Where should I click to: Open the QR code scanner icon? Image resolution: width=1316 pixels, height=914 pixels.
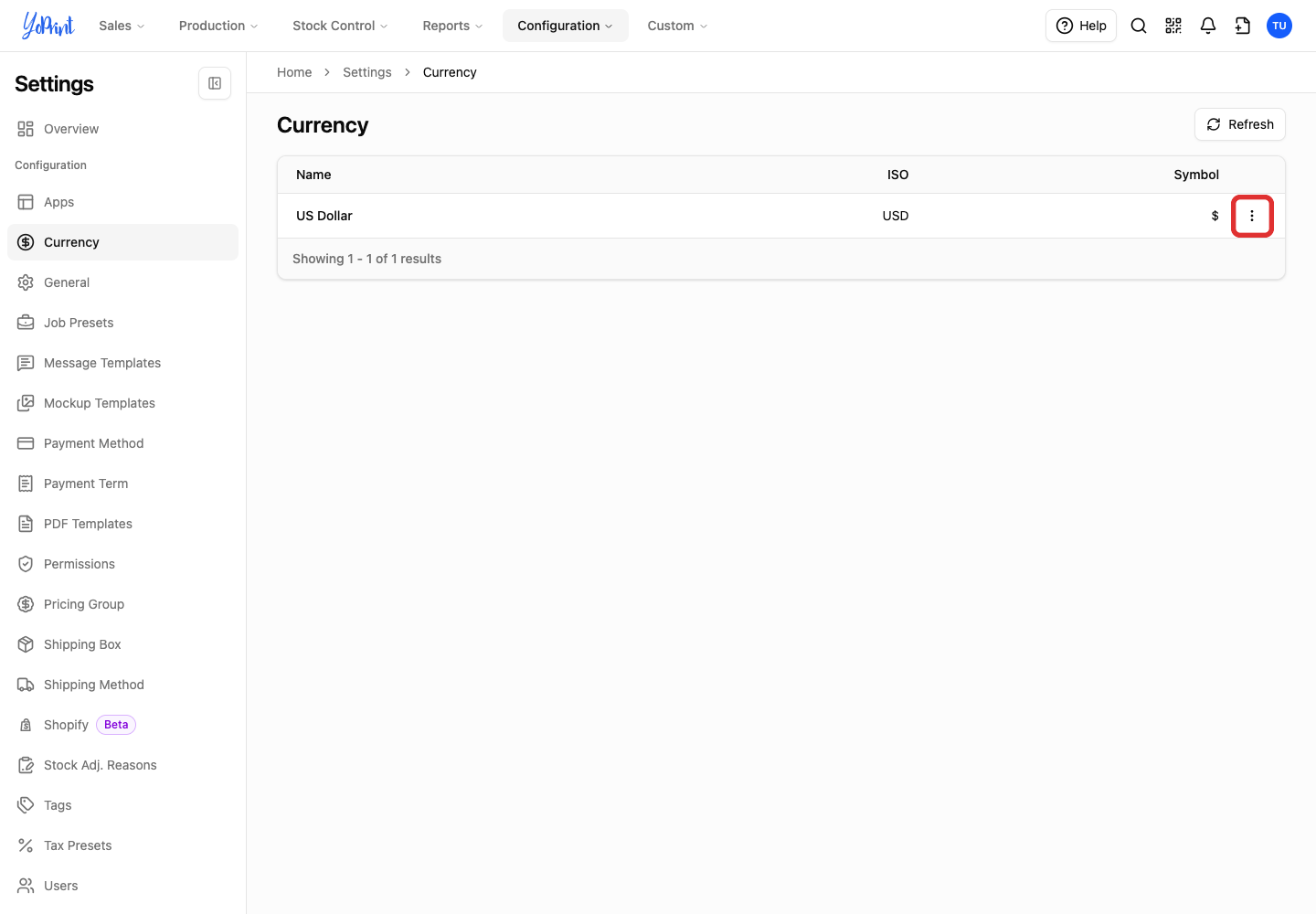(x=1173, y=26)
